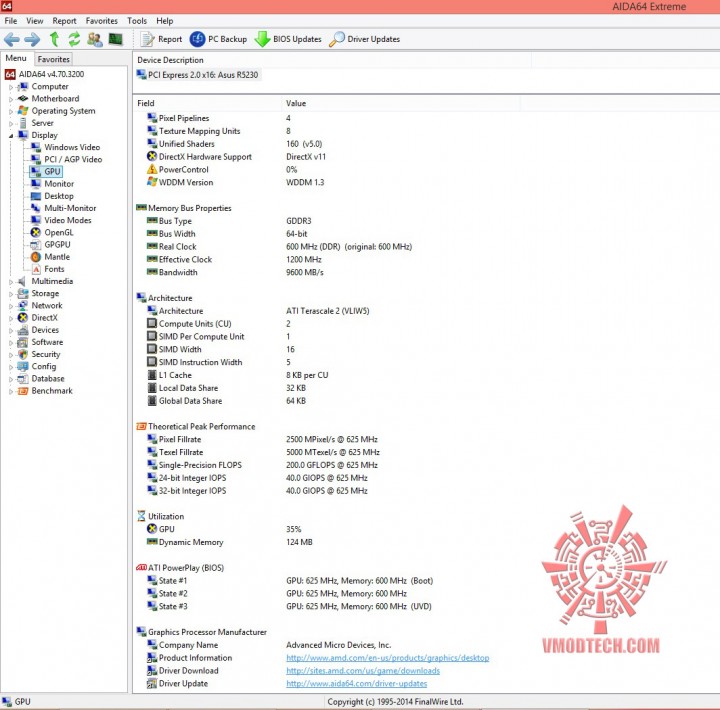Switch to the Favorites tab
Viewport: 720px width, 710px height.
53,59
